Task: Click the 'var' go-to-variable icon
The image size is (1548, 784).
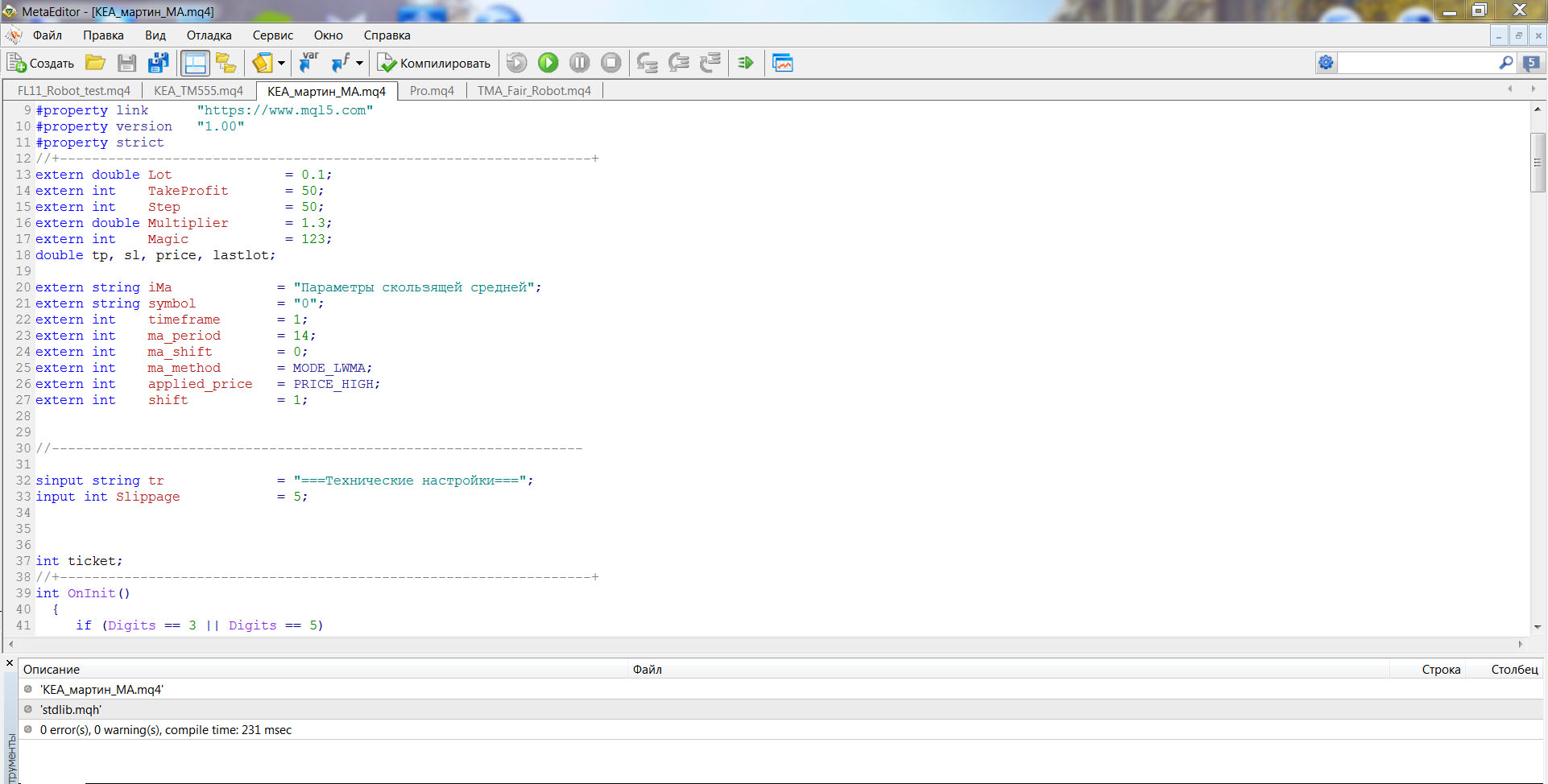Action: point(308,63)
